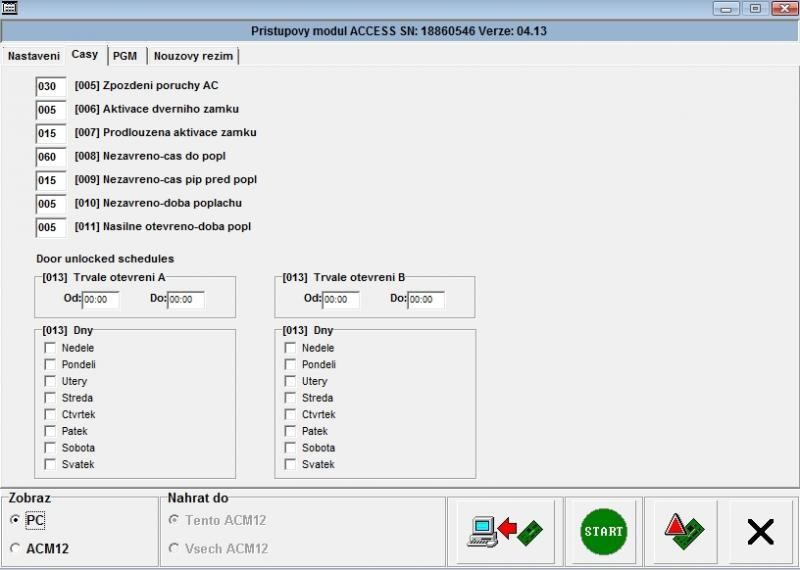Viewport: 800px width, 570px height.
Task: Enable Nedele checkbox in schedule A days
Action: point(50,348)
